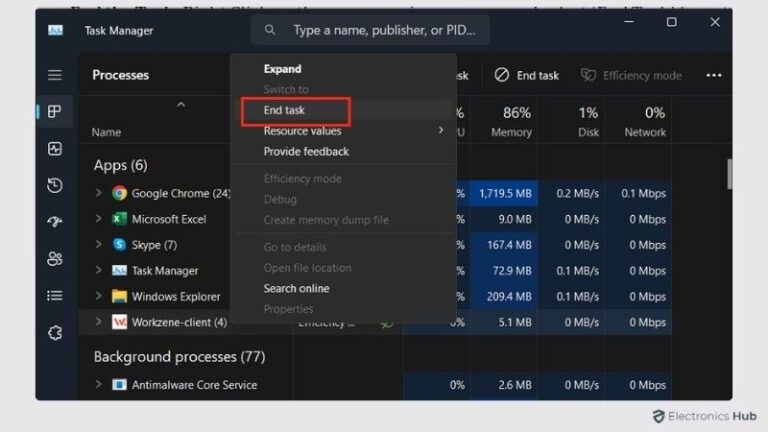Screen dimensions: 768x432
Task: Click the search box in Task Manager
Action: pos(370,30)
